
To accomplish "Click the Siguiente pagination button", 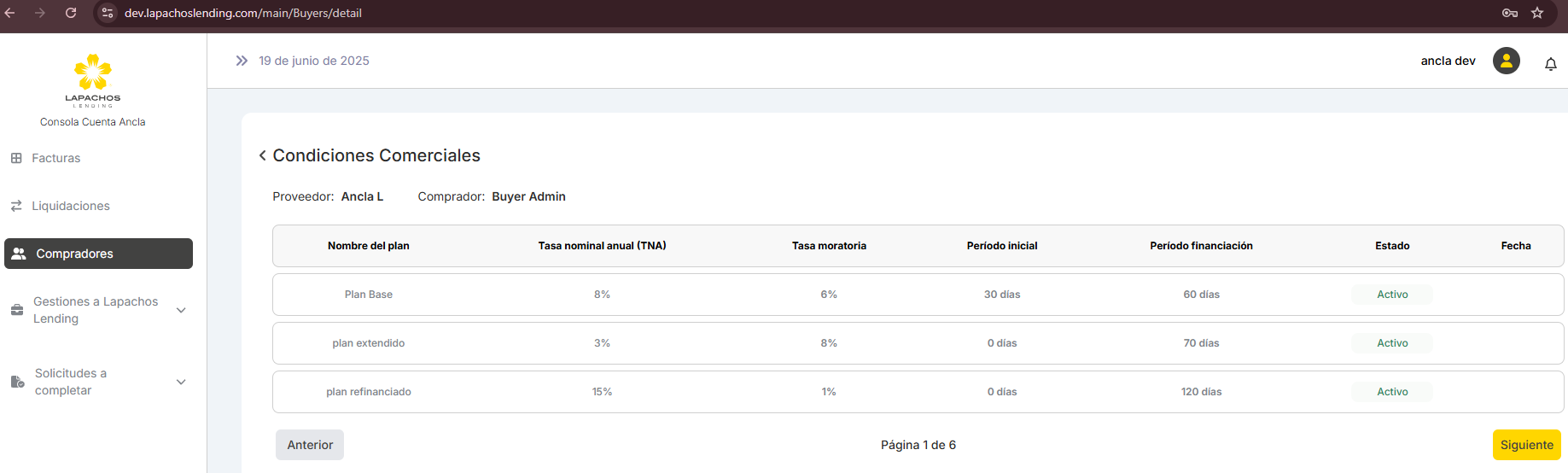I will (x=1526, y=445).
